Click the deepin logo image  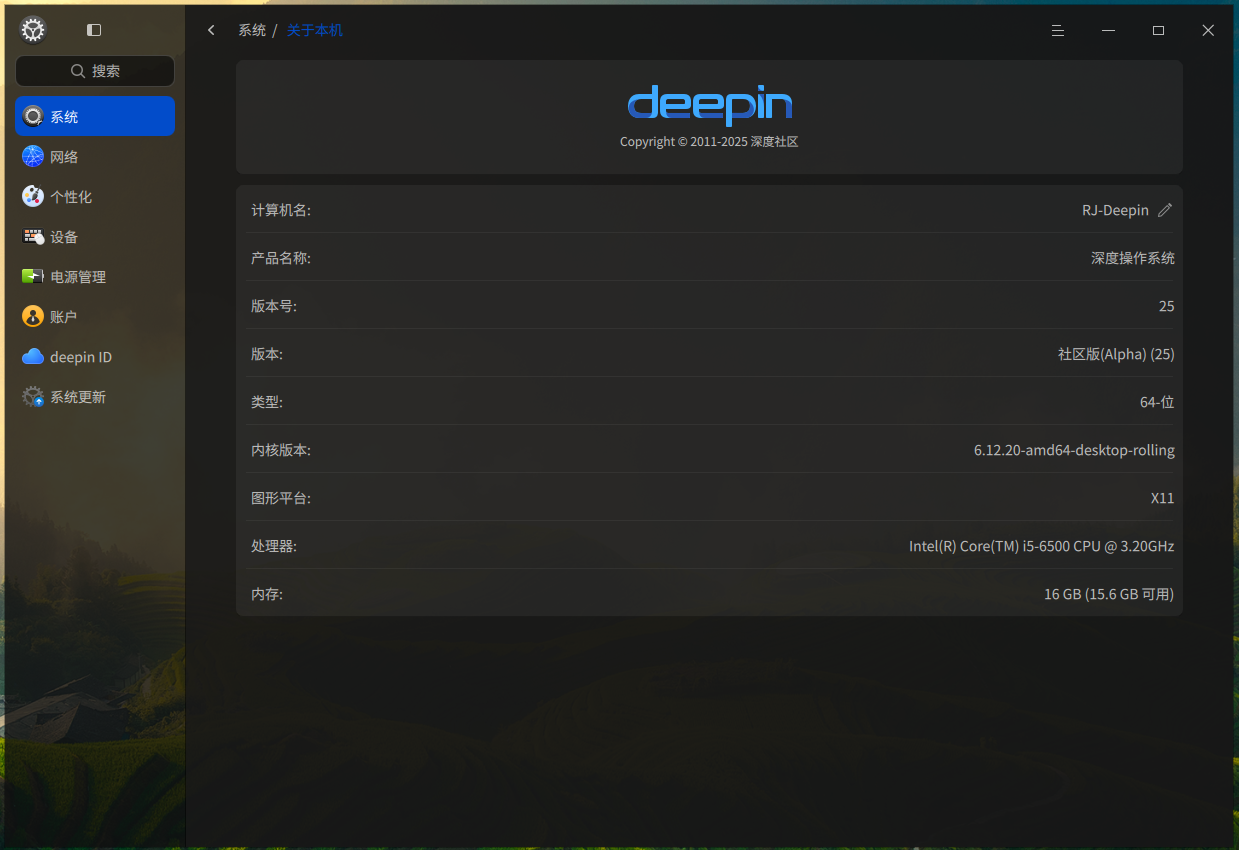[x=710, y=104]
